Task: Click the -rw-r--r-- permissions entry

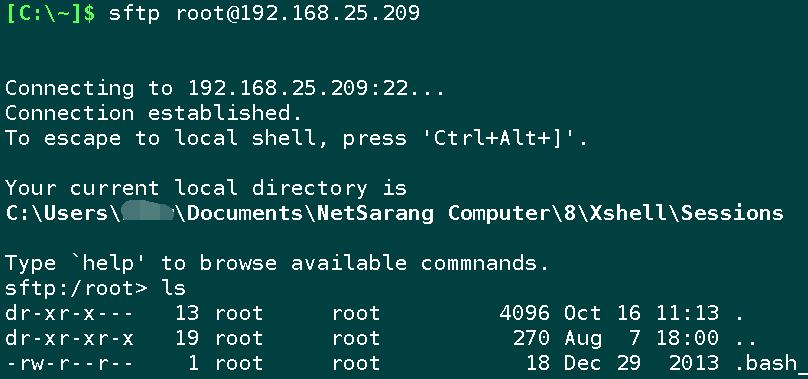Action: coord(70,364)
